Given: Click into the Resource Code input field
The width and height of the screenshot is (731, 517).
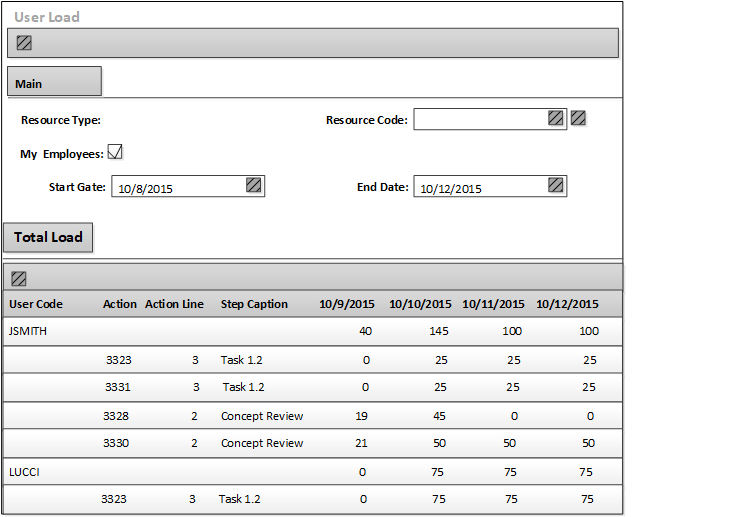Looking at the screenshot, I should pyautogui.click(x=480, y=119).
